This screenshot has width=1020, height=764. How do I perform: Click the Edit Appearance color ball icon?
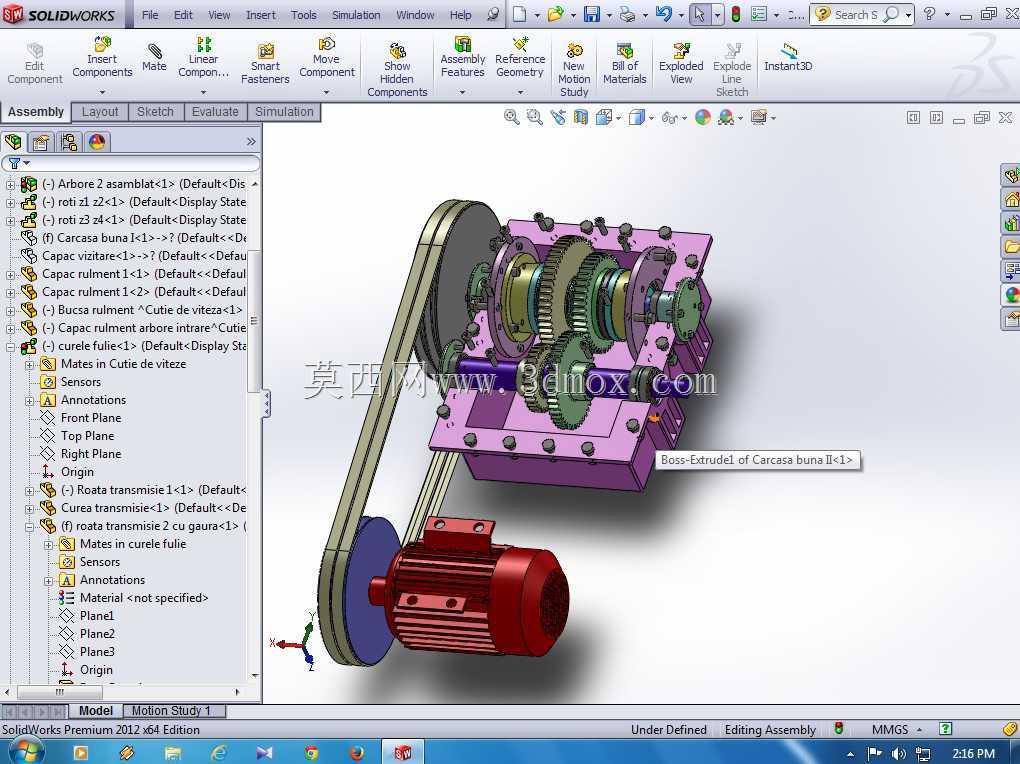pos(703,117)
